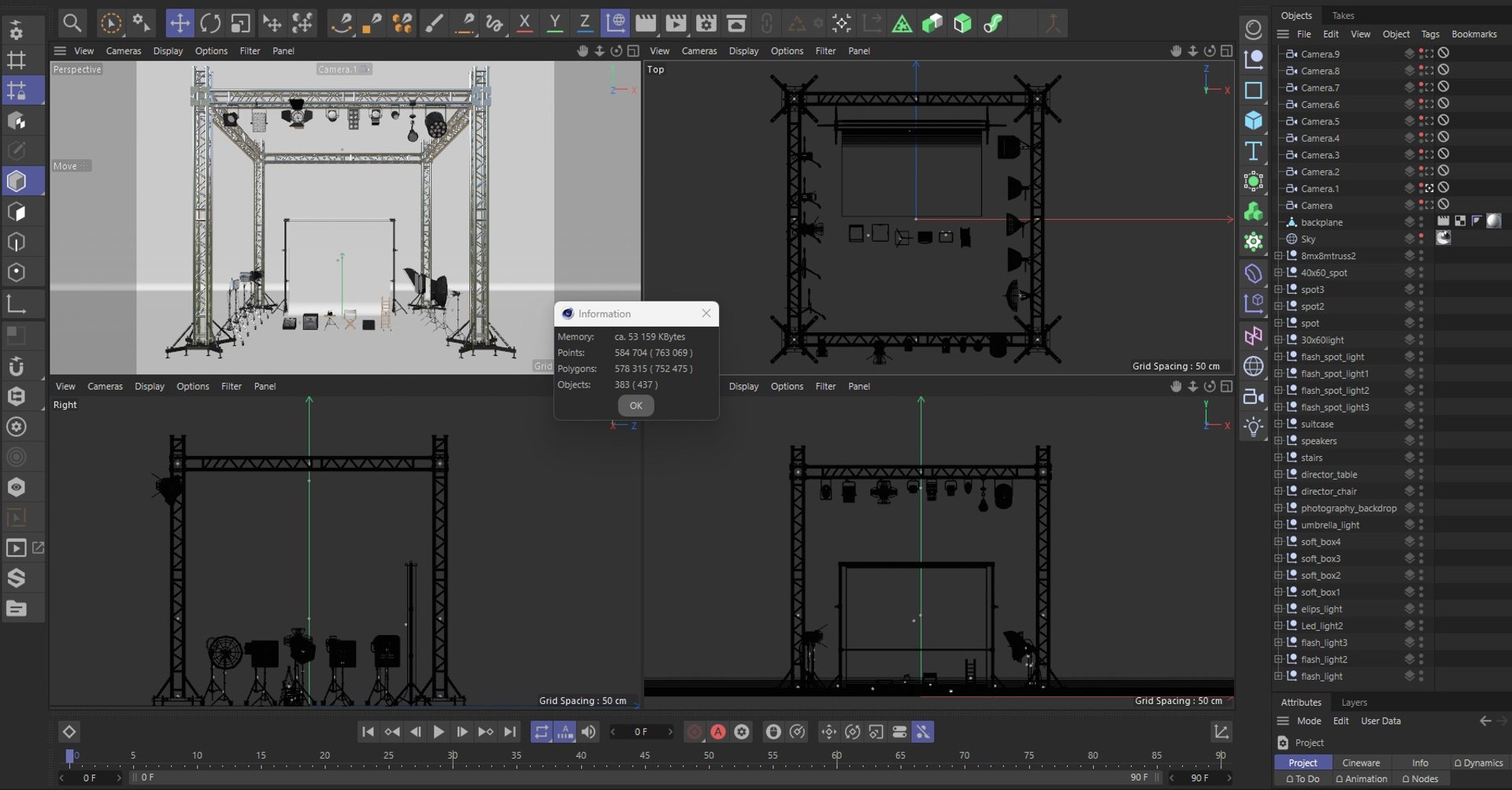Click the Play forward button

439,732
